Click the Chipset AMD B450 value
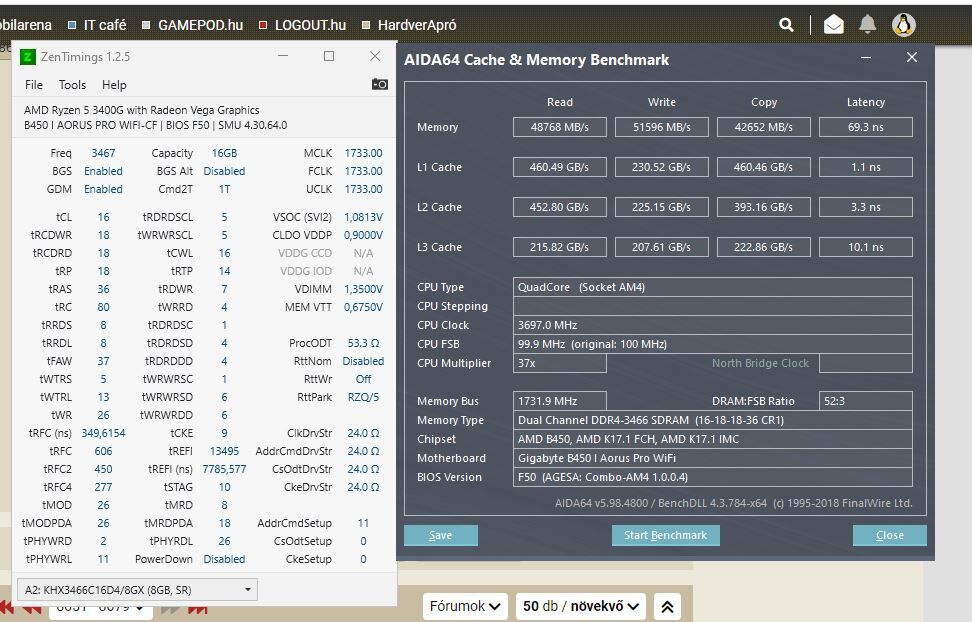972x622 pixels. tap(713, 439)
